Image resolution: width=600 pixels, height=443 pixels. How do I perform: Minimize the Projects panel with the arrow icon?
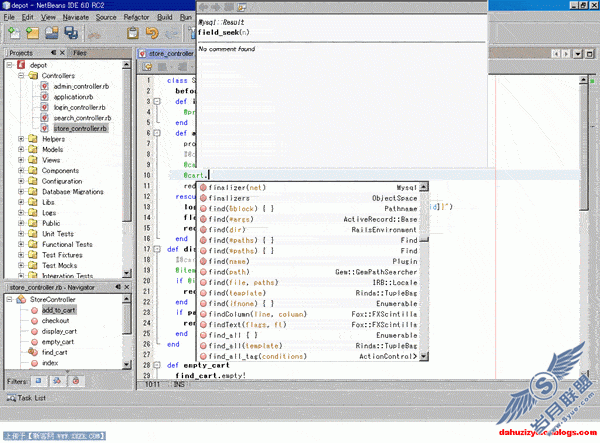pos(54,52)
